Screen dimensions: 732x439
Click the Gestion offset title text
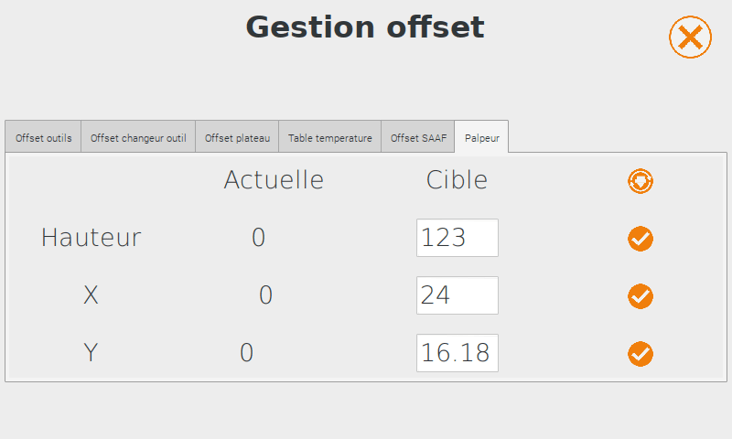click(x=365, y=27)
